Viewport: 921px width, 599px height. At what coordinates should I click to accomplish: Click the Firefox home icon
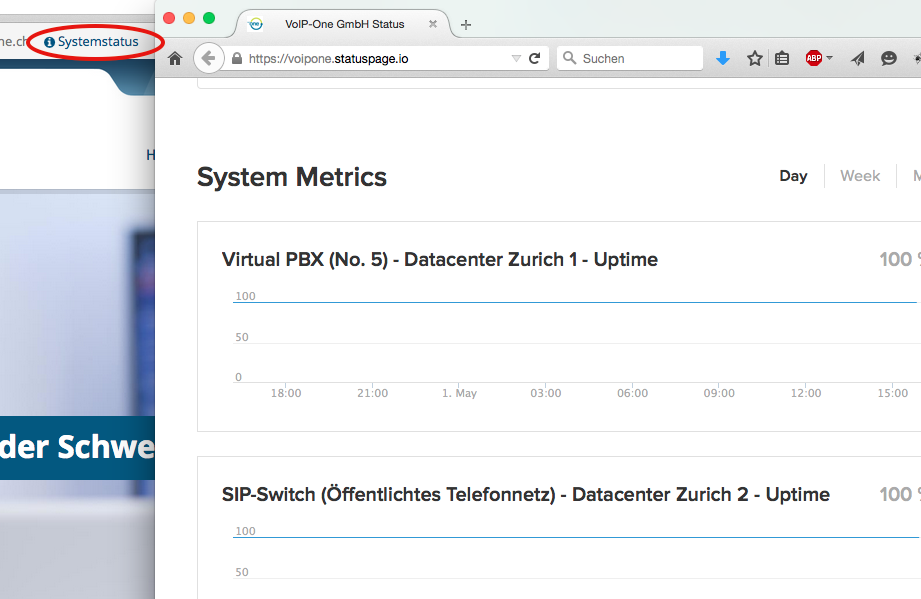click(x=175, y=58)
